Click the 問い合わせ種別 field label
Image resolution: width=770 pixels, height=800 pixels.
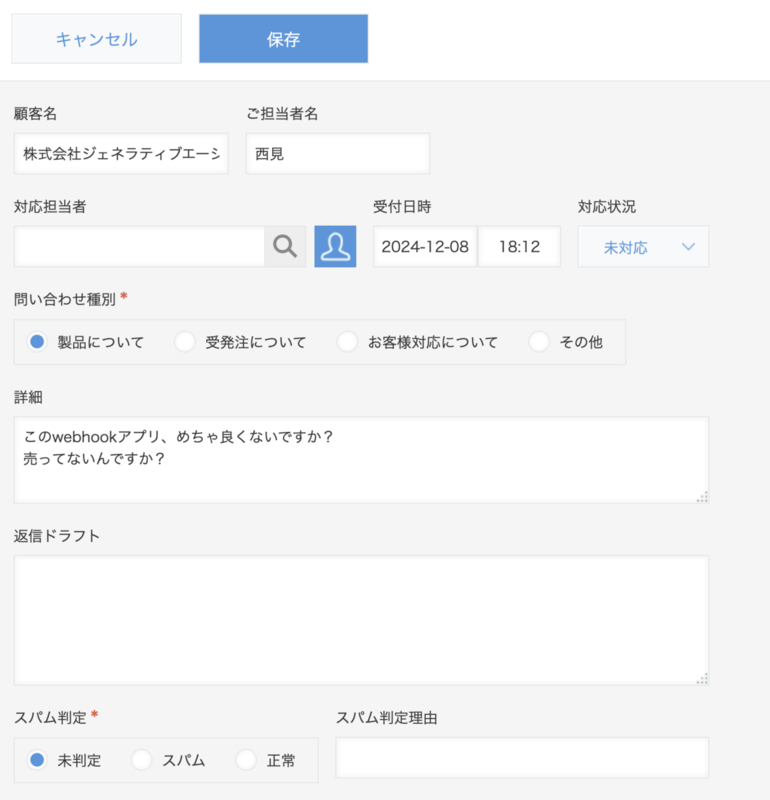tap(65, 299)
